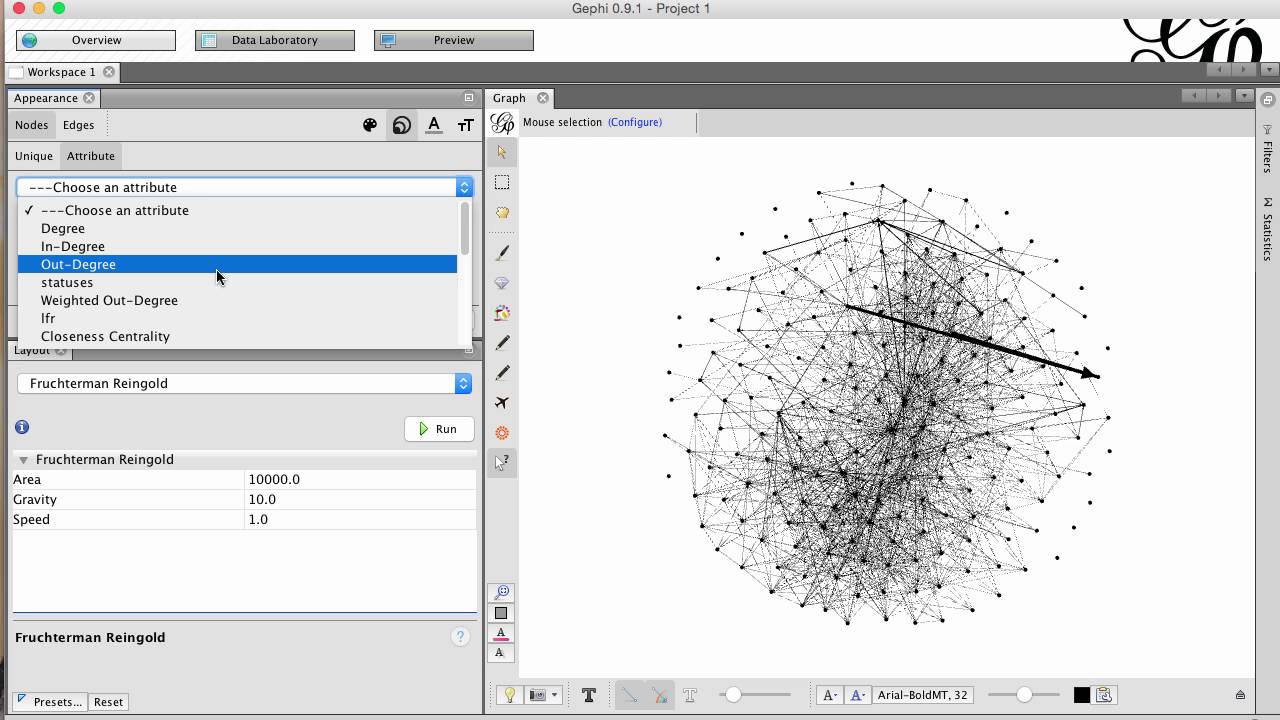Viewport: 1280px width, 720px height.
Task: Open the node size appearance mode
Action: coord(401,125)
